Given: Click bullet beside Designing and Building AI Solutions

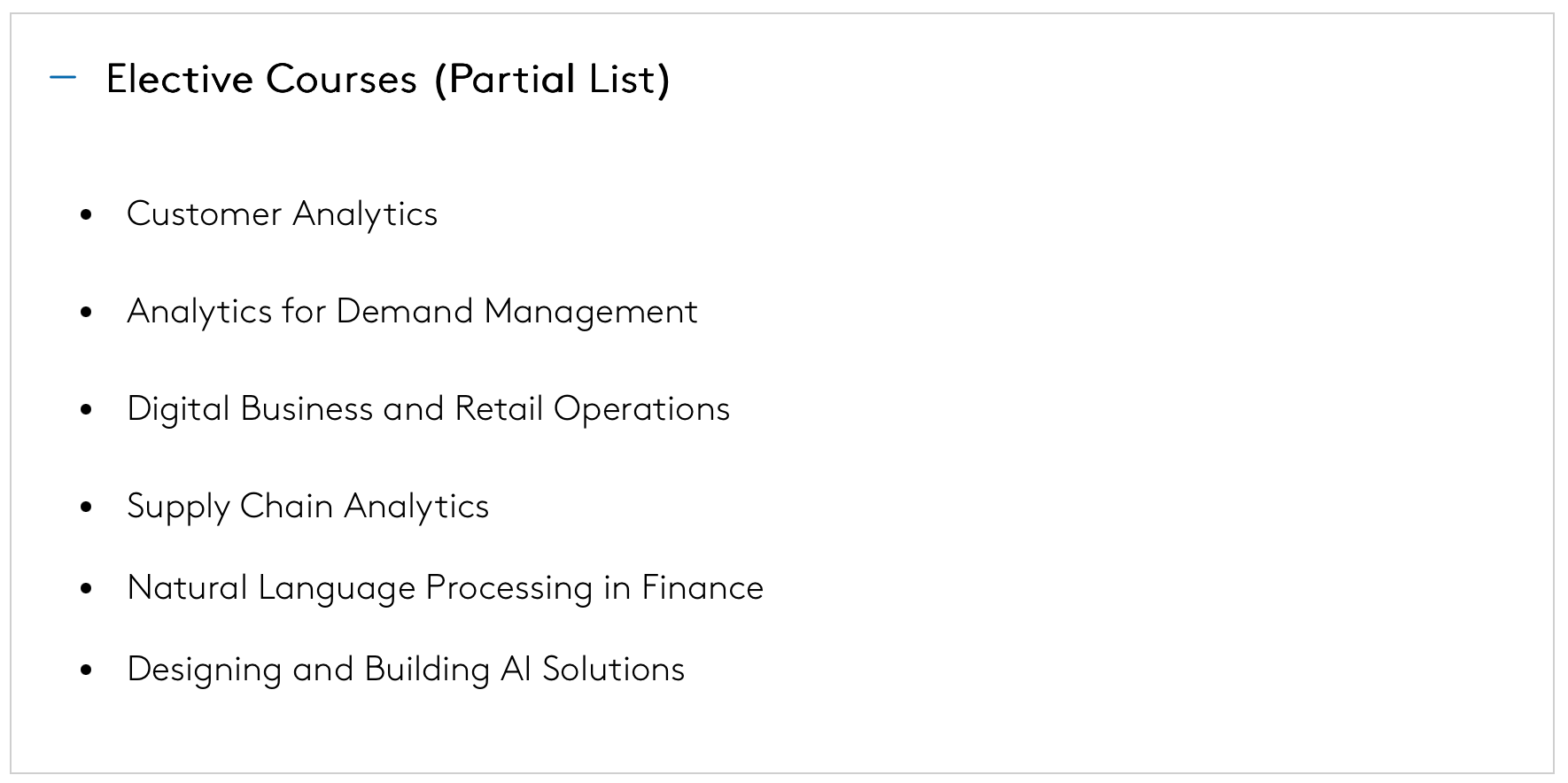Looking at the screenshot, I should [x=86, y=670].
